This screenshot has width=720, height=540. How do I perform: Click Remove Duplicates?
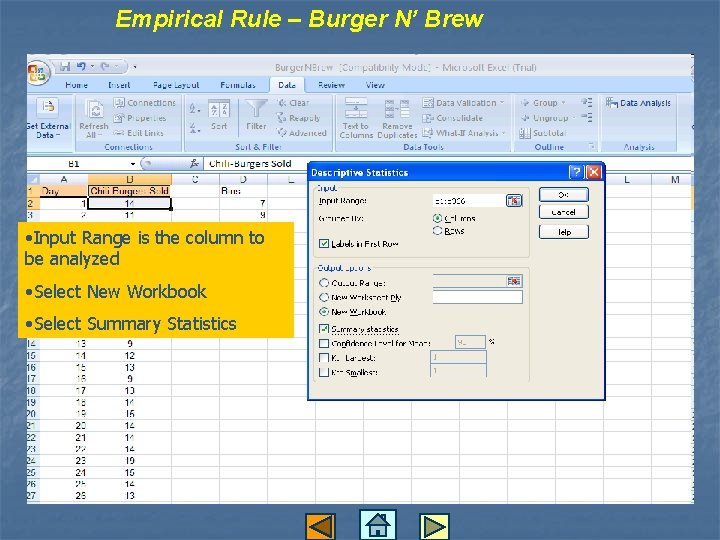(x=397, y=118)
